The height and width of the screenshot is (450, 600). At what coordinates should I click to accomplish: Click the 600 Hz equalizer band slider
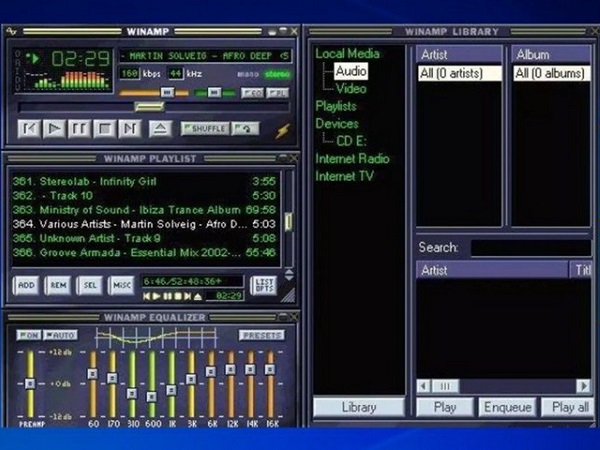coord(152,396)
